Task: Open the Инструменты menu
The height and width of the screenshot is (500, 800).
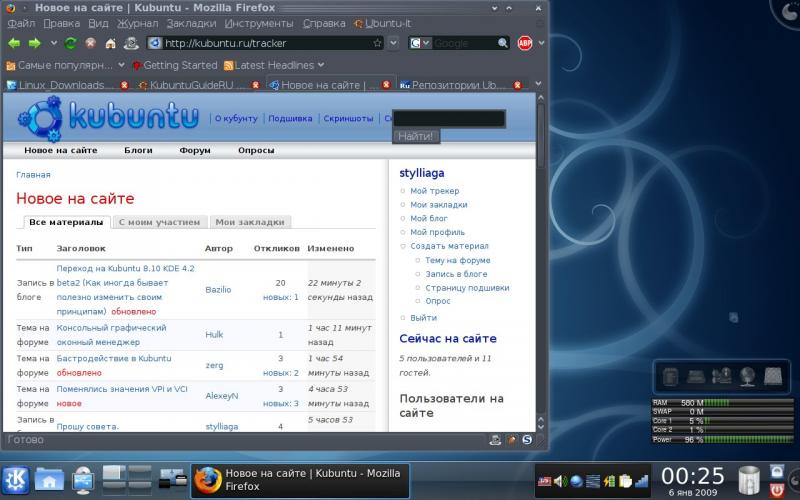Action: (x=259, y=23)
